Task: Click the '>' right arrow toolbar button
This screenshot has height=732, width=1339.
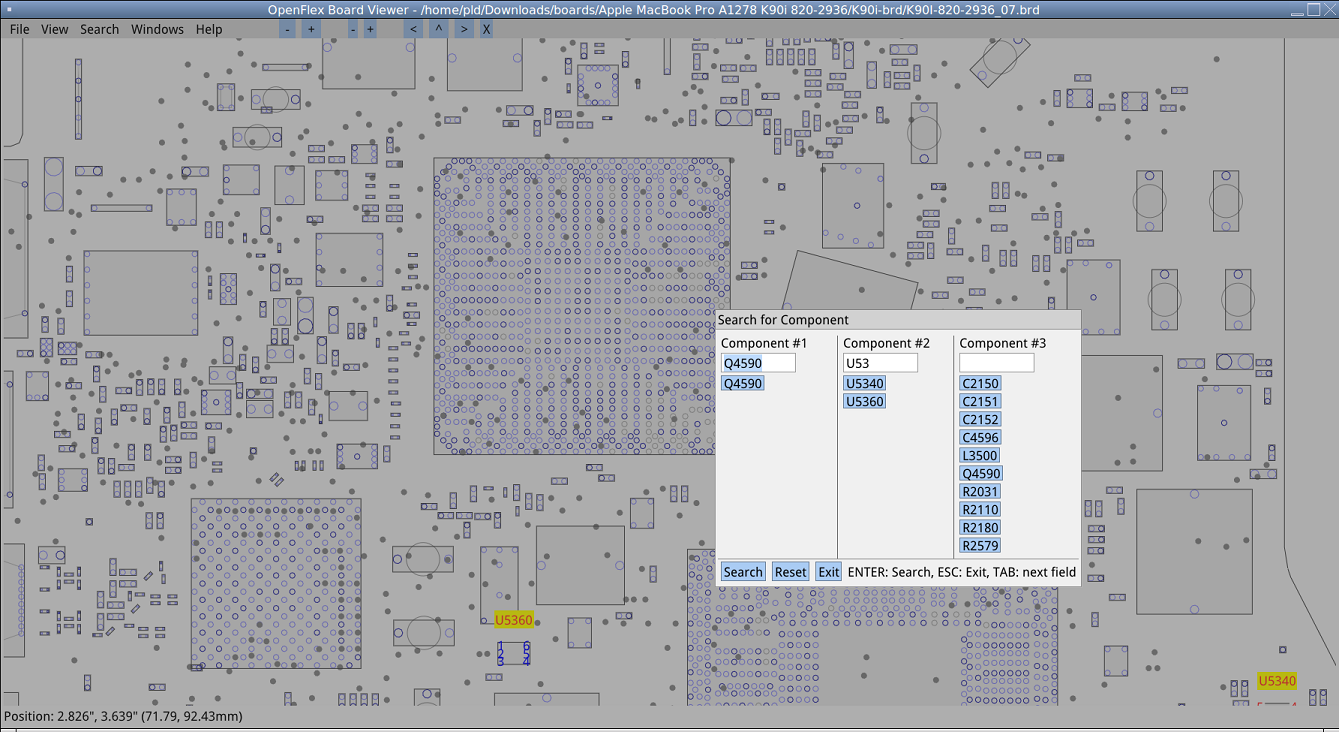Action: [463, 29]
